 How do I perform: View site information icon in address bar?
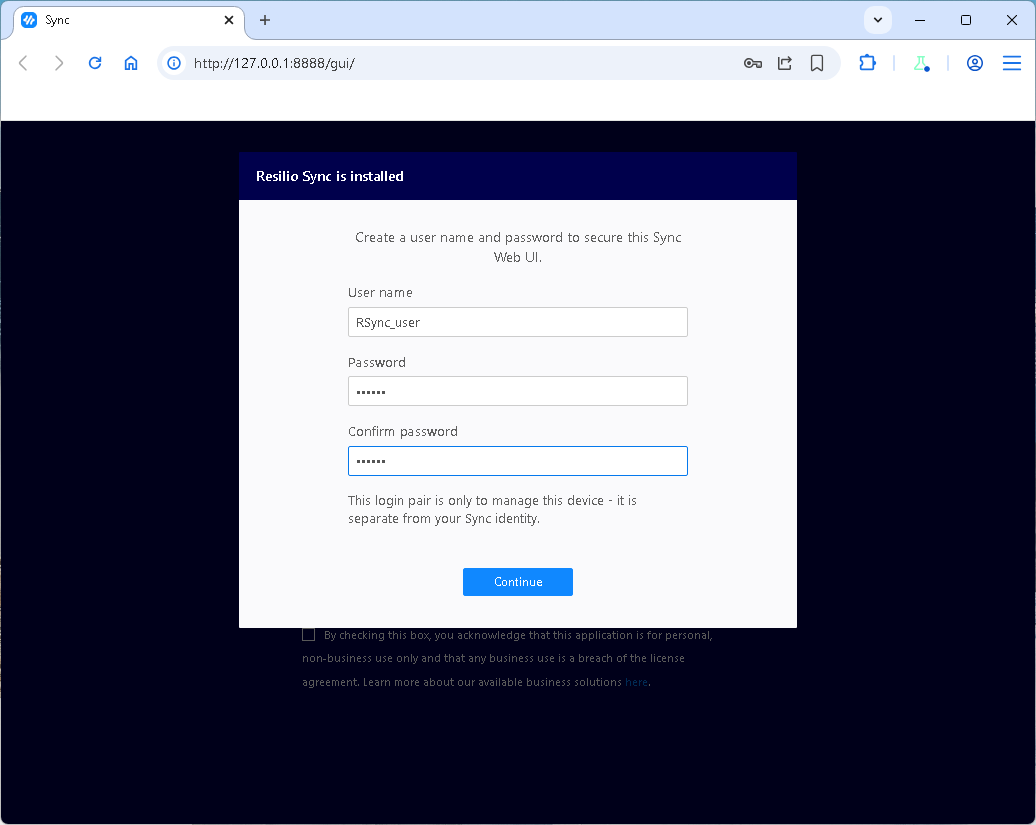[174, 63]
